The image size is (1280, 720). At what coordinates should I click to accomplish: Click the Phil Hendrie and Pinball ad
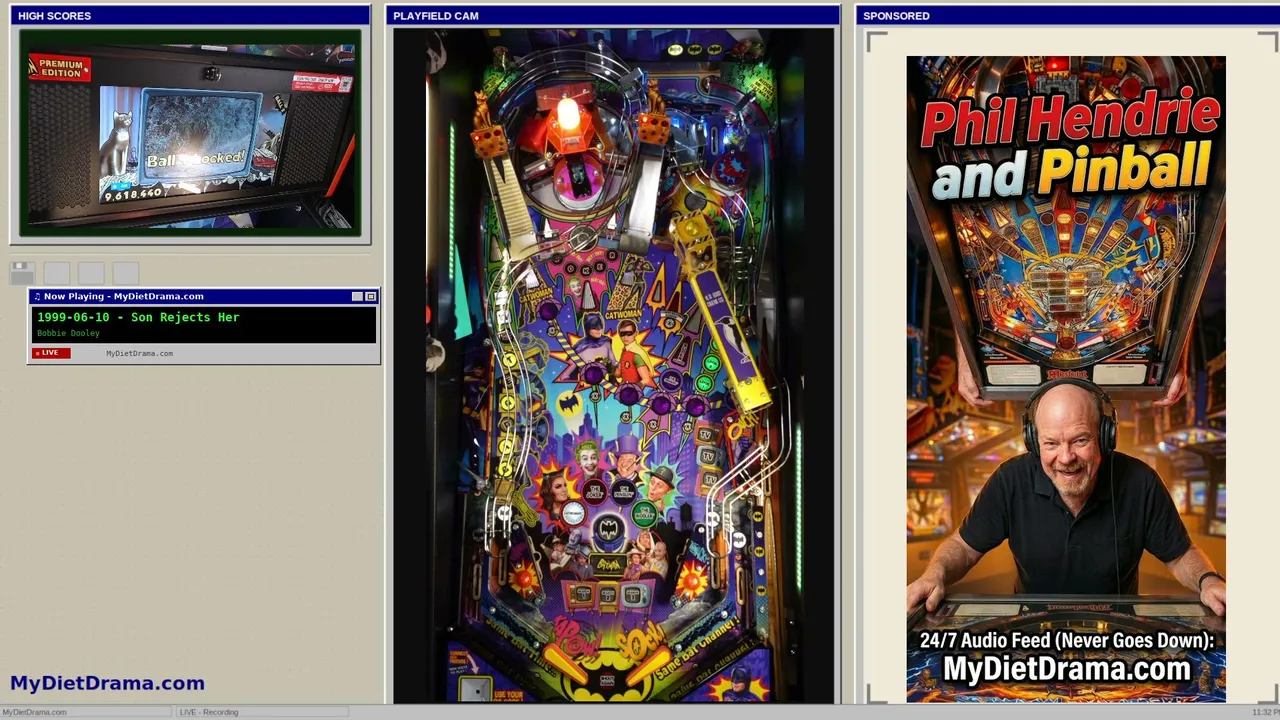click(1066, 379)
